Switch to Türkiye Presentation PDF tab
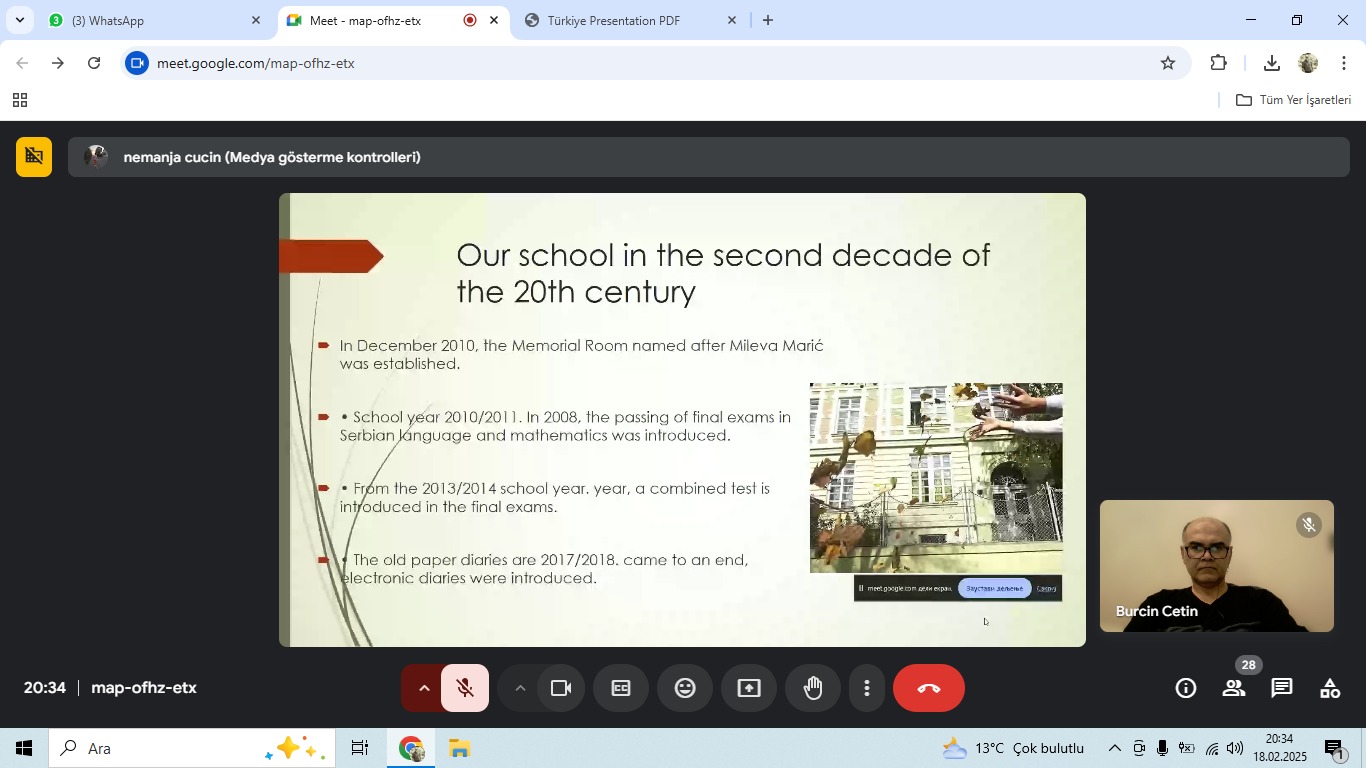The width and height of the screenshot is (1366, 768). (614, 20)
